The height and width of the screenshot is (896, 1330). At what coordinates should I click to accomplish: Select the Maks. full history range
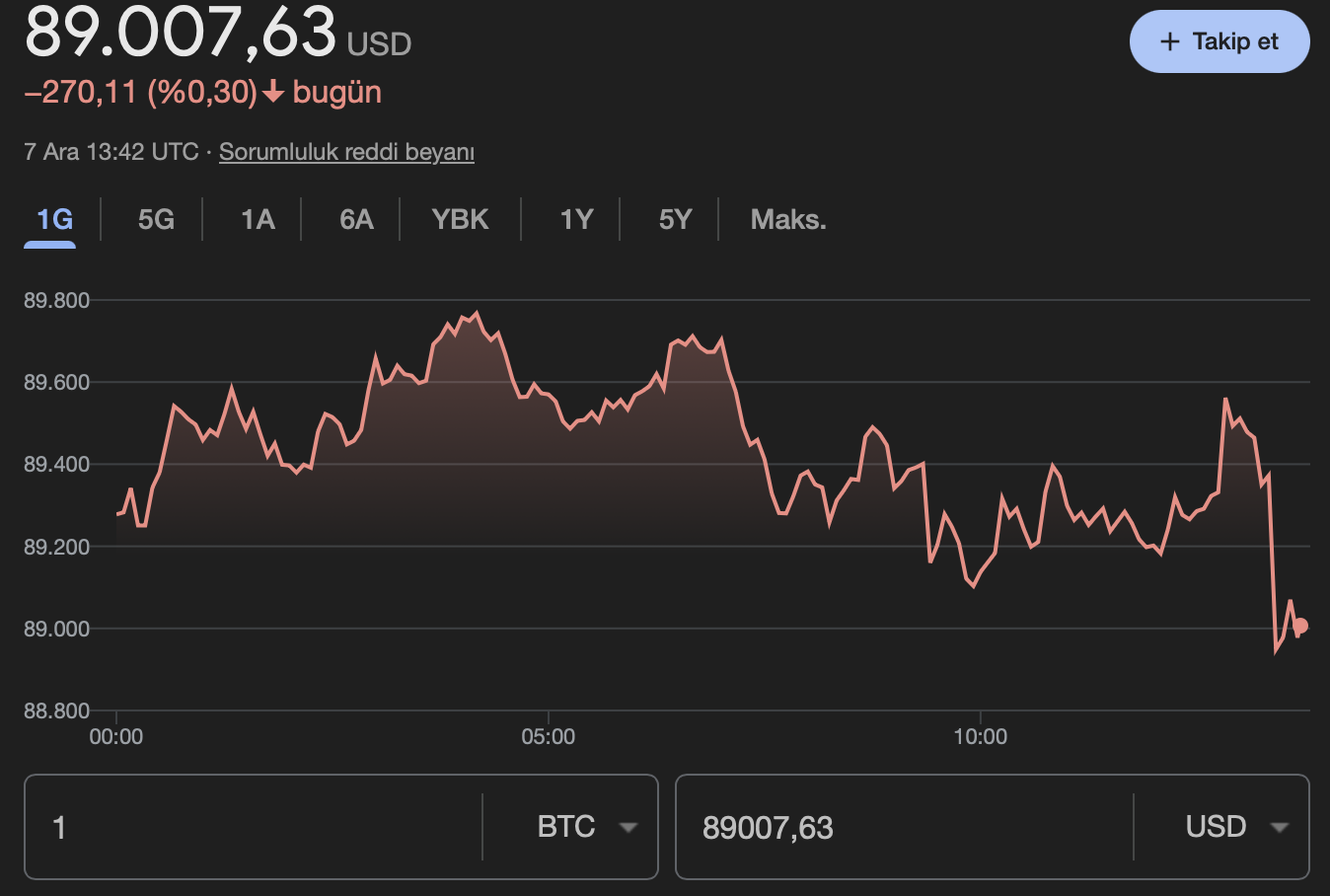point(787,219)
